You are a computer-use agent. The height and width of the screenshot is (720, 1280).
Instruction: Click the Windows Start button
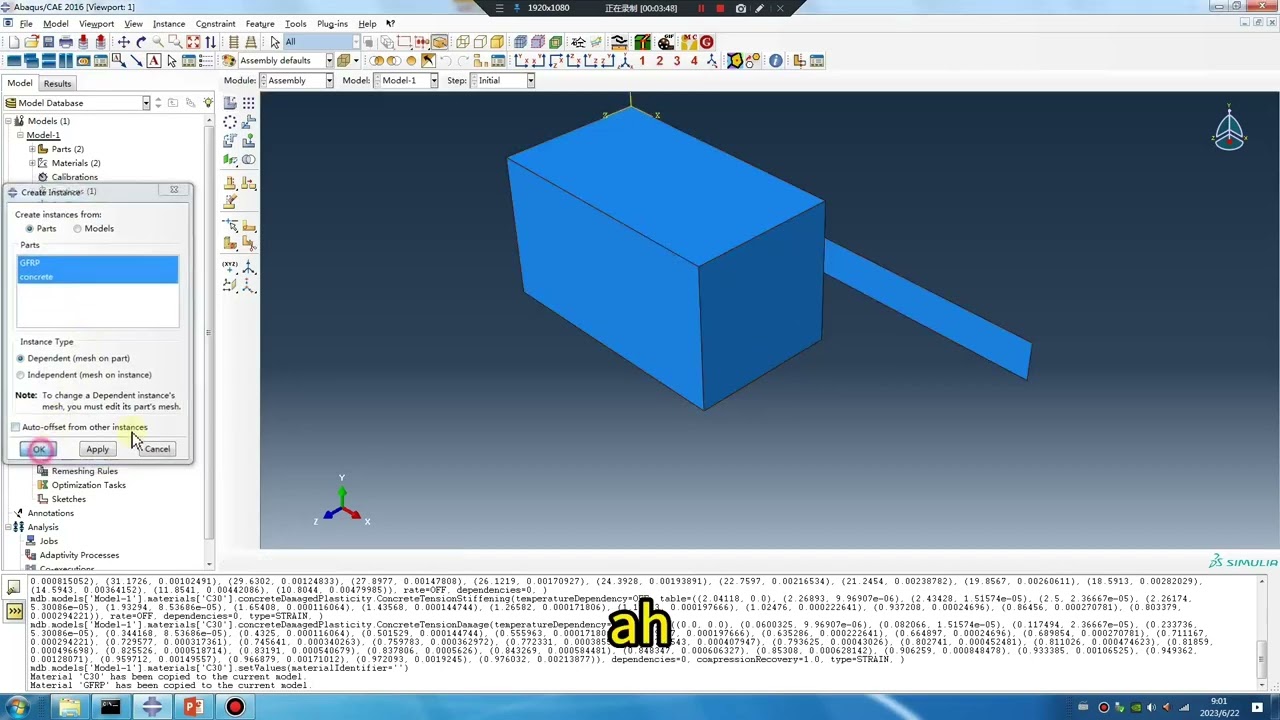click(18, 707)
